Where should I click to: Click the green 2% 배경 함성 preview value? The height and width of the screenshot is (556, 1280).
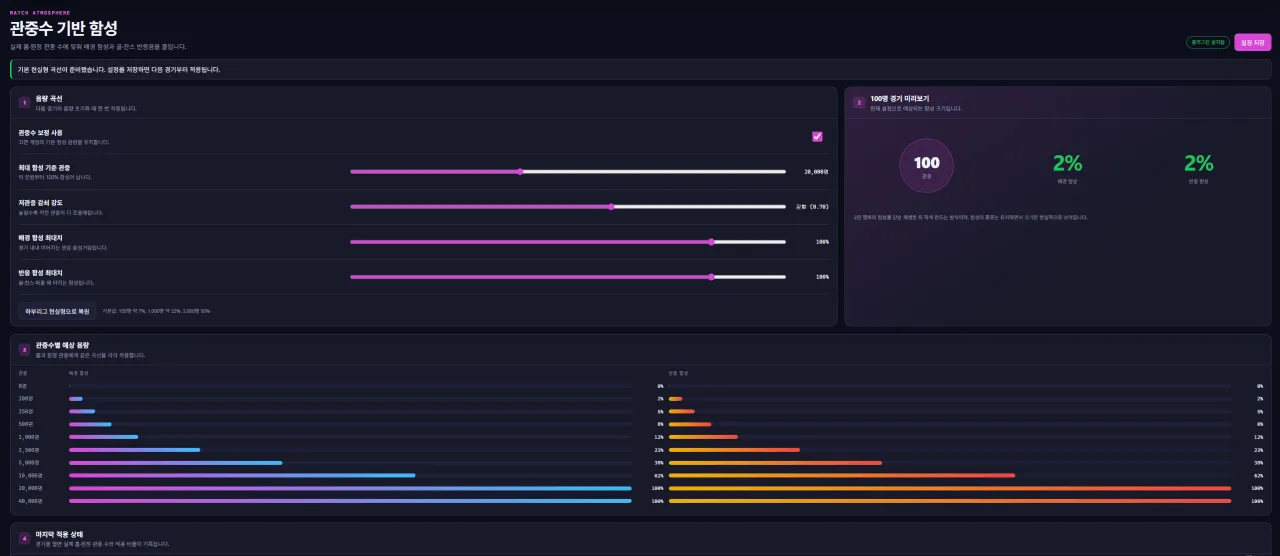click(1067, 163)
